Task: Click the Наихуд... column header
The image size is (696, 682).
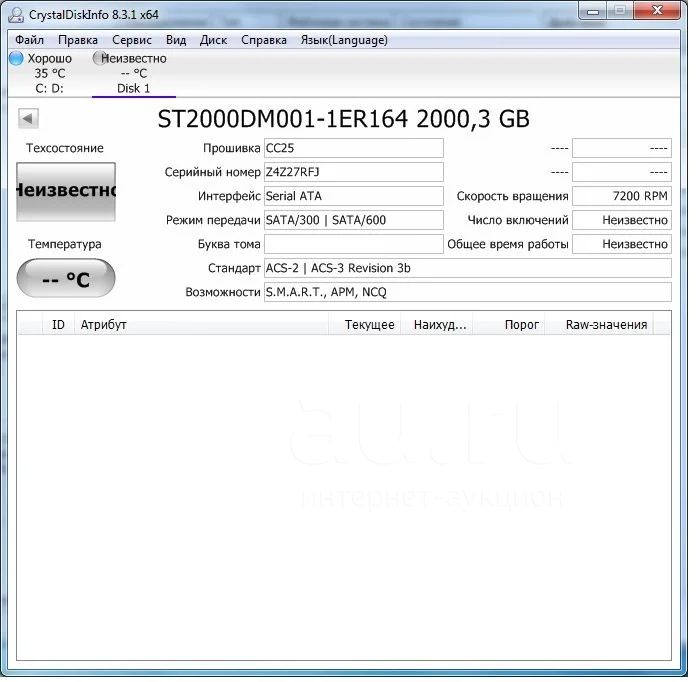Action: (x=437, y=325)
